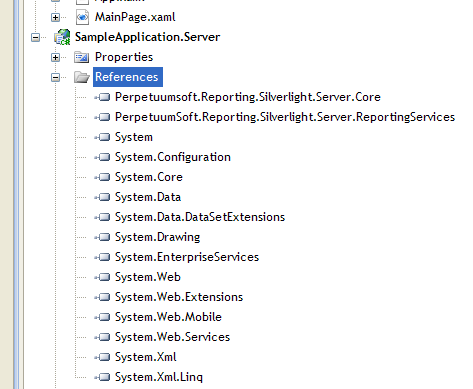Select the System.EnterpriseServices reference
473x389 pixels.
pyautogui.click(x=187, y=257)
